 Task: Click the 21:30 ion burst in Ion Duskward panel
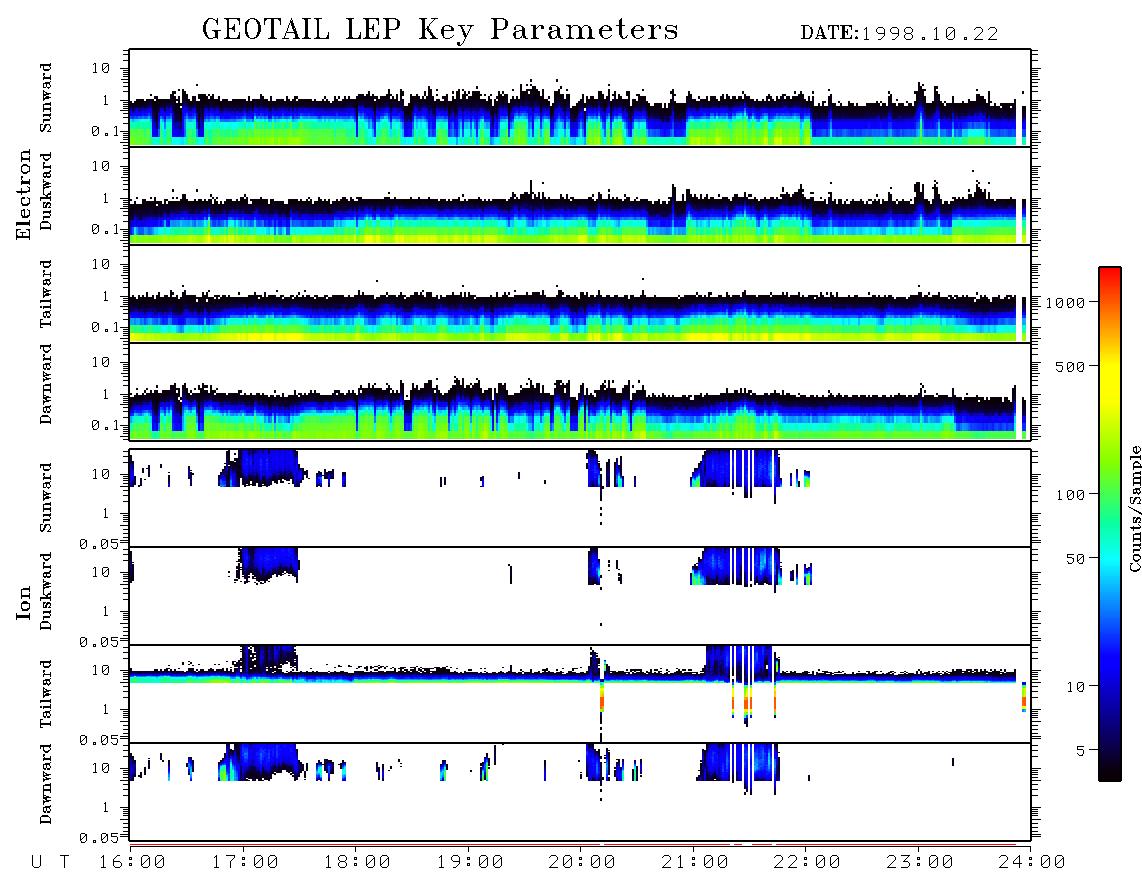736,566
